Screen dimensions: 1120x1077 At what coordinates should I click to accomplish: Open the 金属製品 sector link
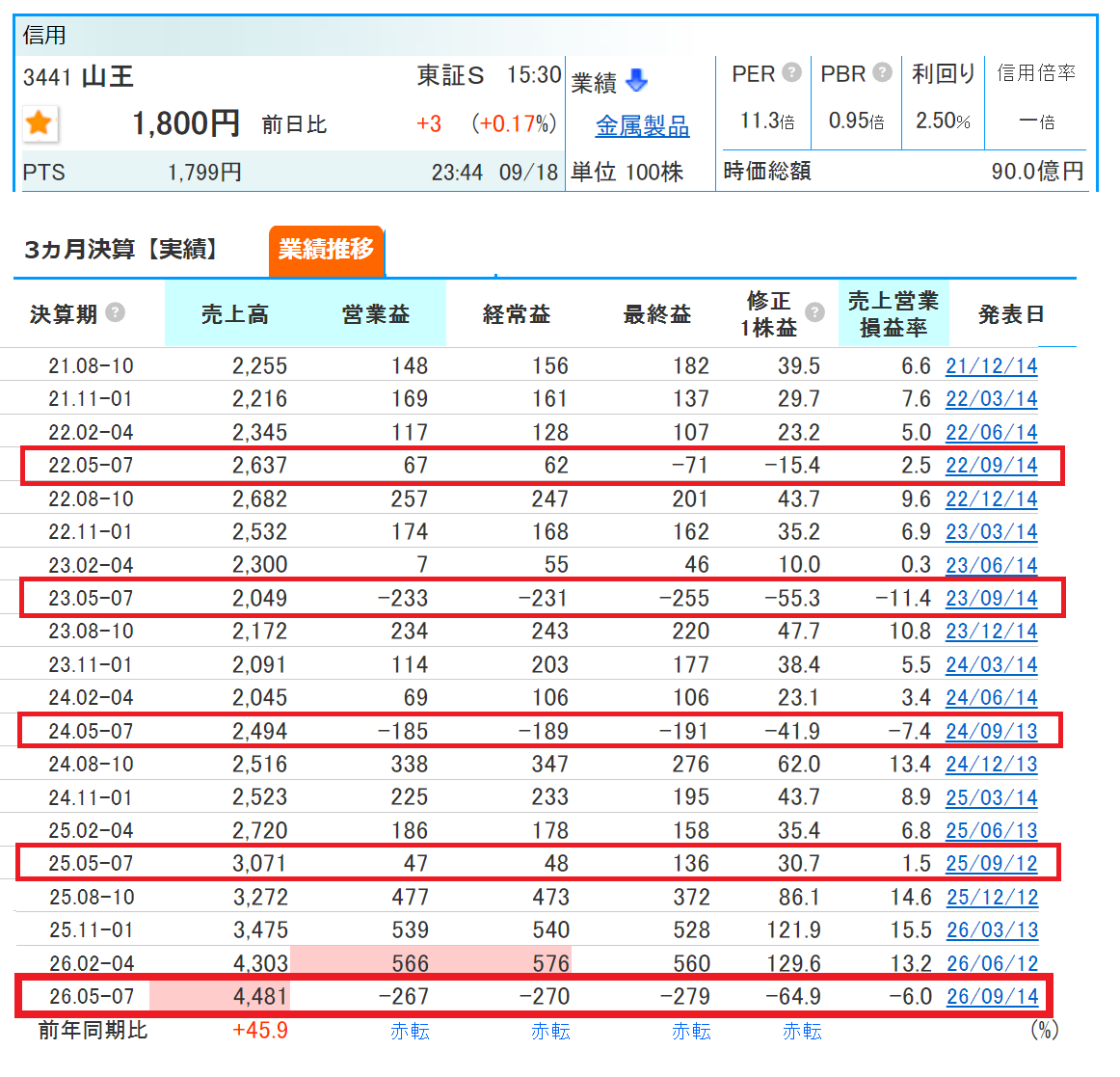(x=642, y=125)
